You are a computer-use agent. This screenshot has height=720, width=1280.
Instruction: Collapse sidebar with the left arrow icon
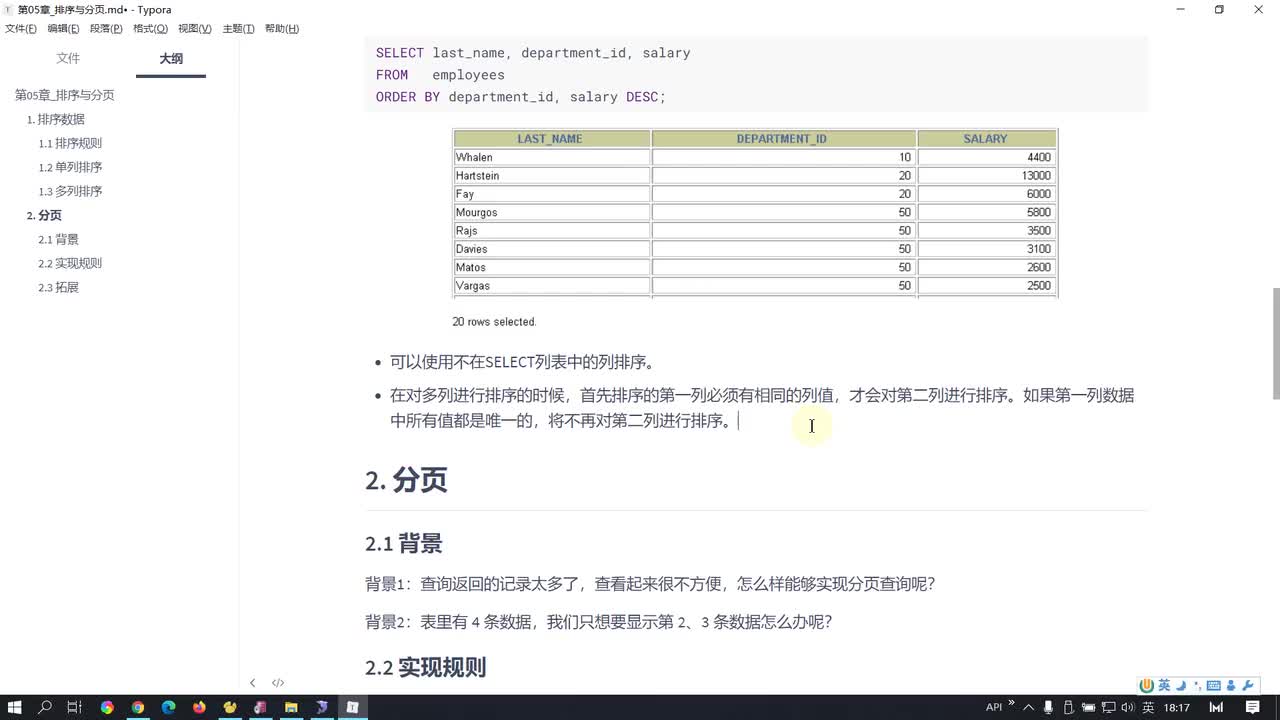click(x=252, y=683)
